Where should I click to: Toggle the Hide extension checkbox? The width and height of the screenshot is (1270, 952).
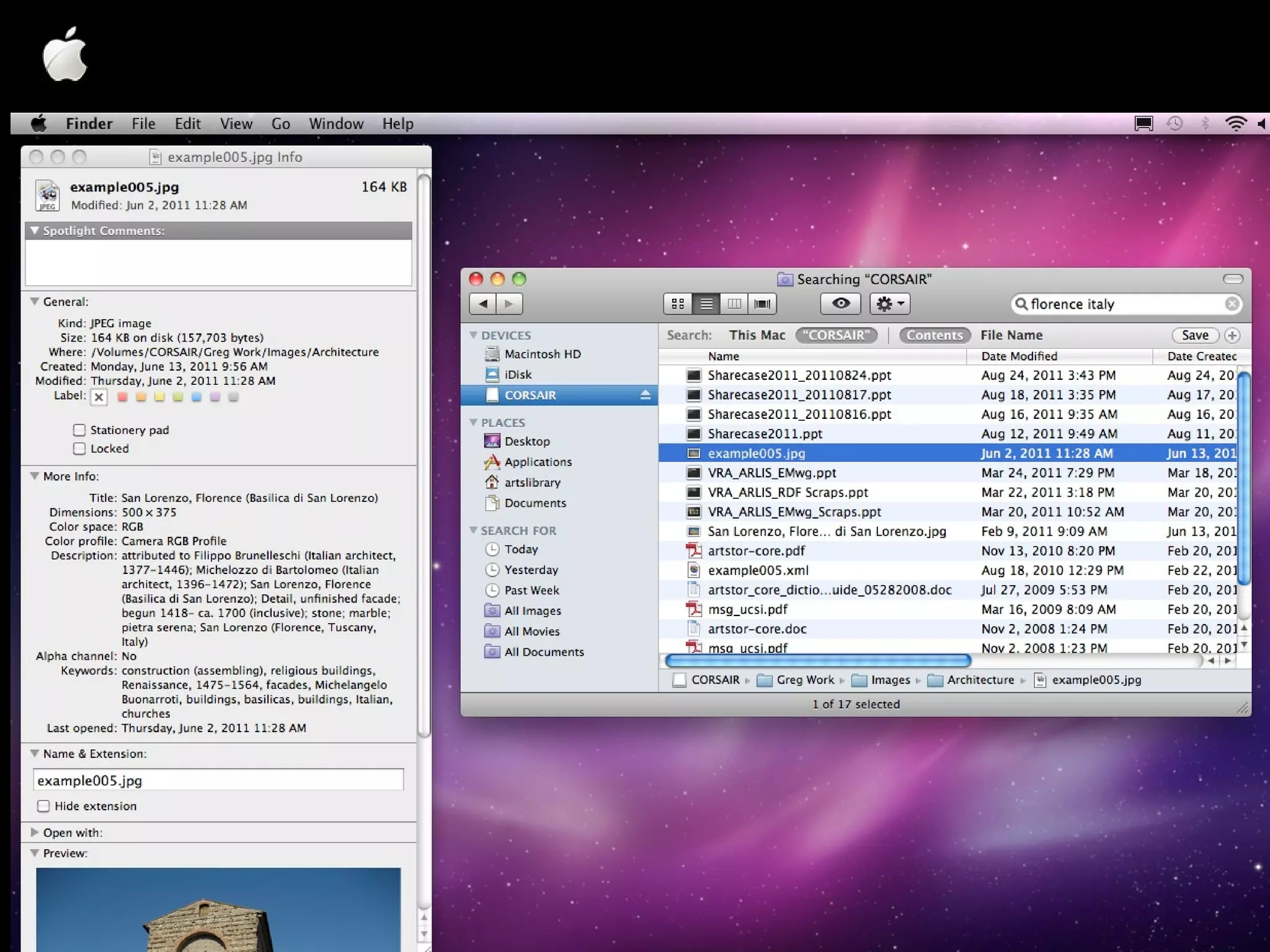(43, 806)
